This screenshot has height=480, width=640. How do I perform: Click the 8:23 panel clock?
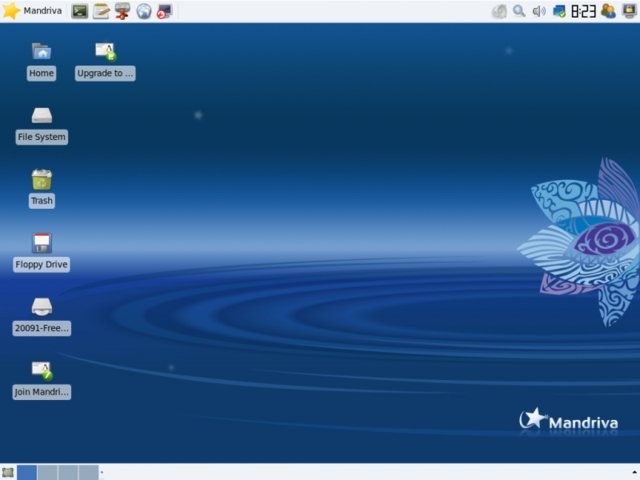coord(583,11)
